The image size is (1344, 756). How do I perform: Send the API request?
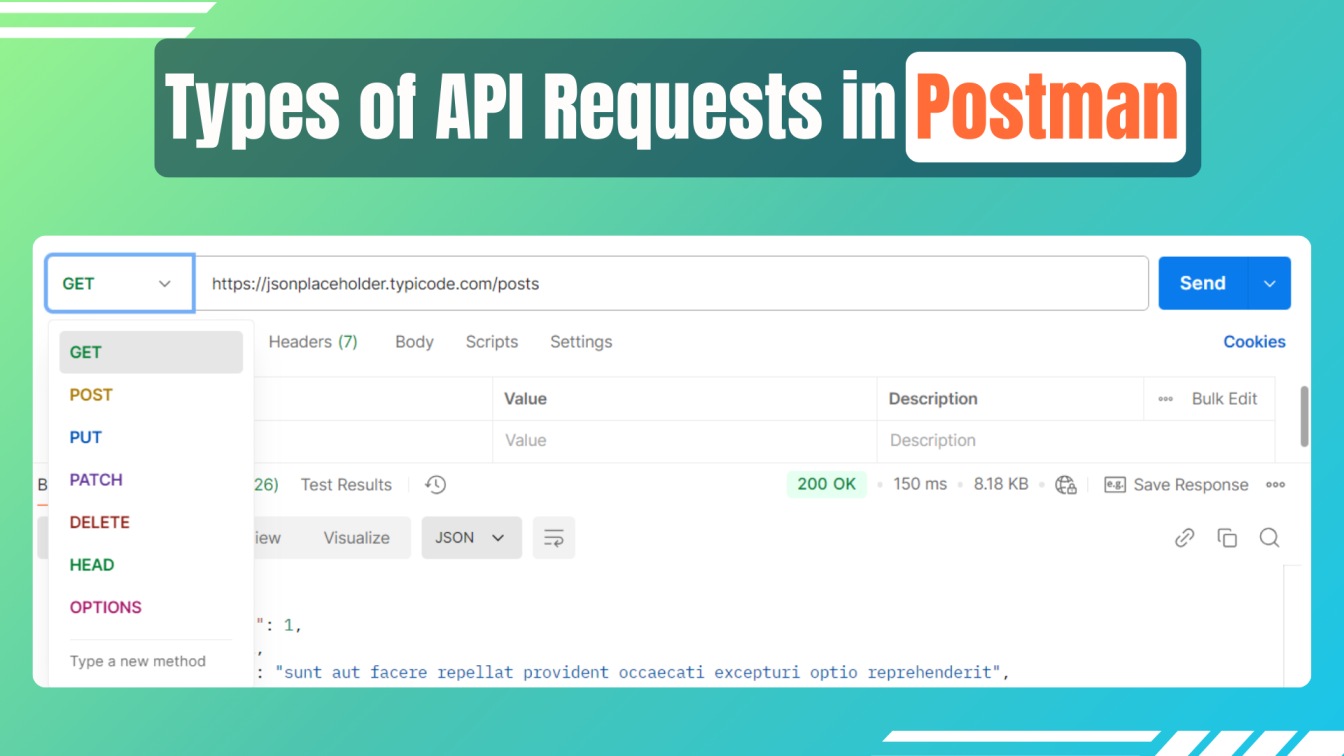click(x=1203, y=283)
